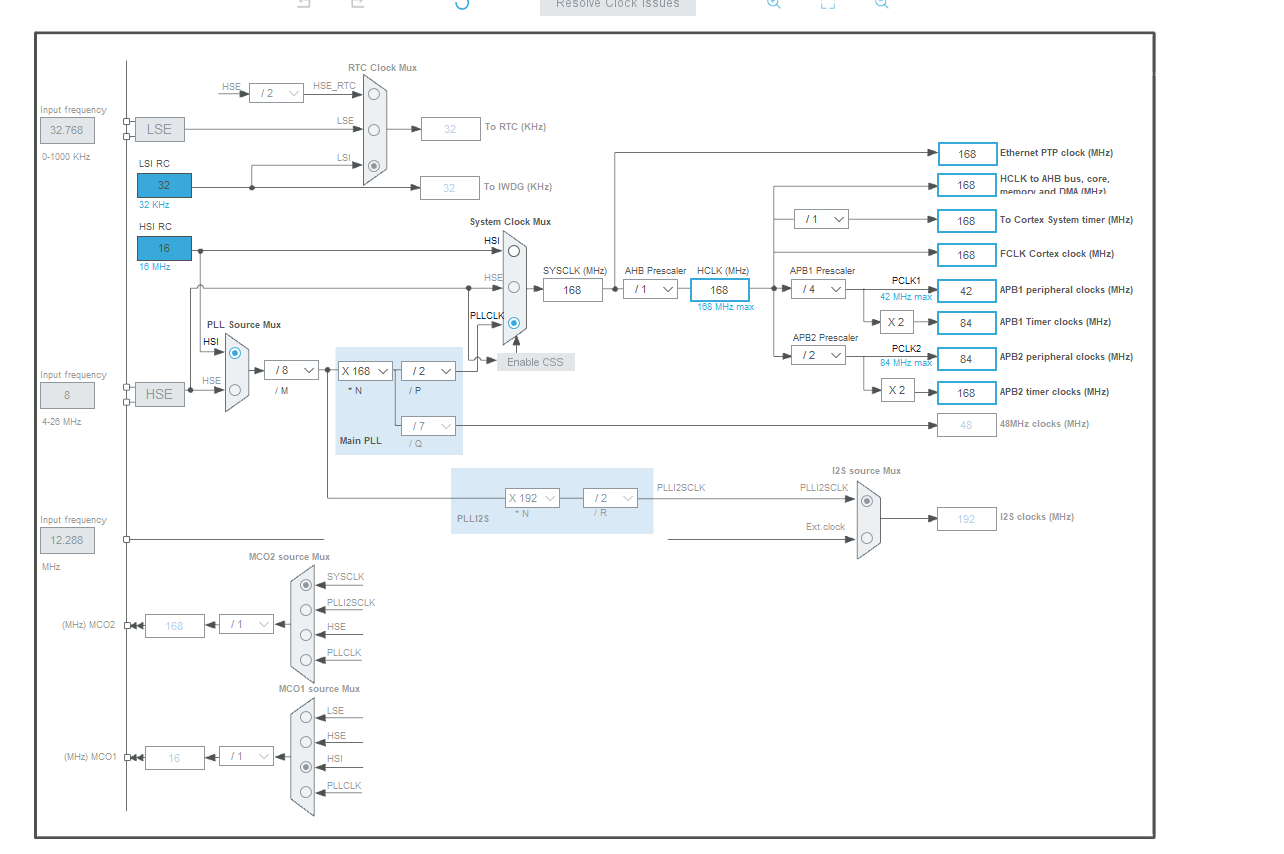Click the zoom-out magnifier icon
The image size is (1284, 854).
coord(881,4)
